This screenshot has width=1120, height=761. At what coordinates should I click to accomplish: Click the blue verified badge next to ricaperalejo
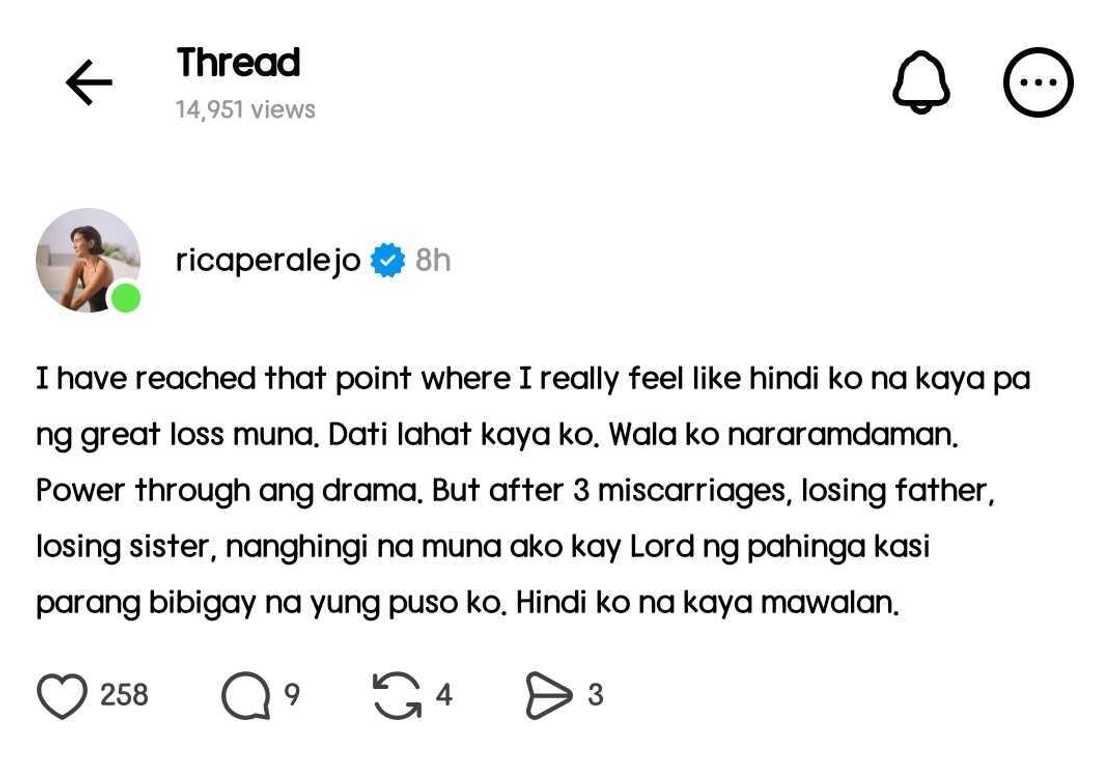coord(387,260)
